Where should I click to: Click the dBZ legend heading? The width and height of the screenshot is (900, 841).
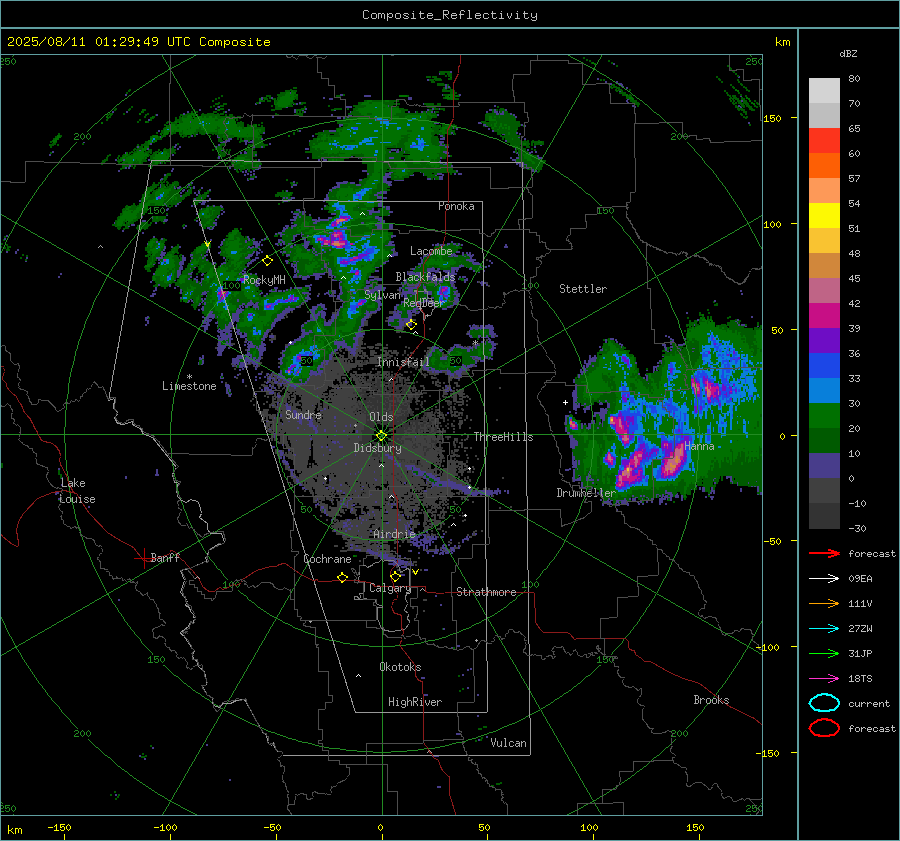click(x=848, y=54)
